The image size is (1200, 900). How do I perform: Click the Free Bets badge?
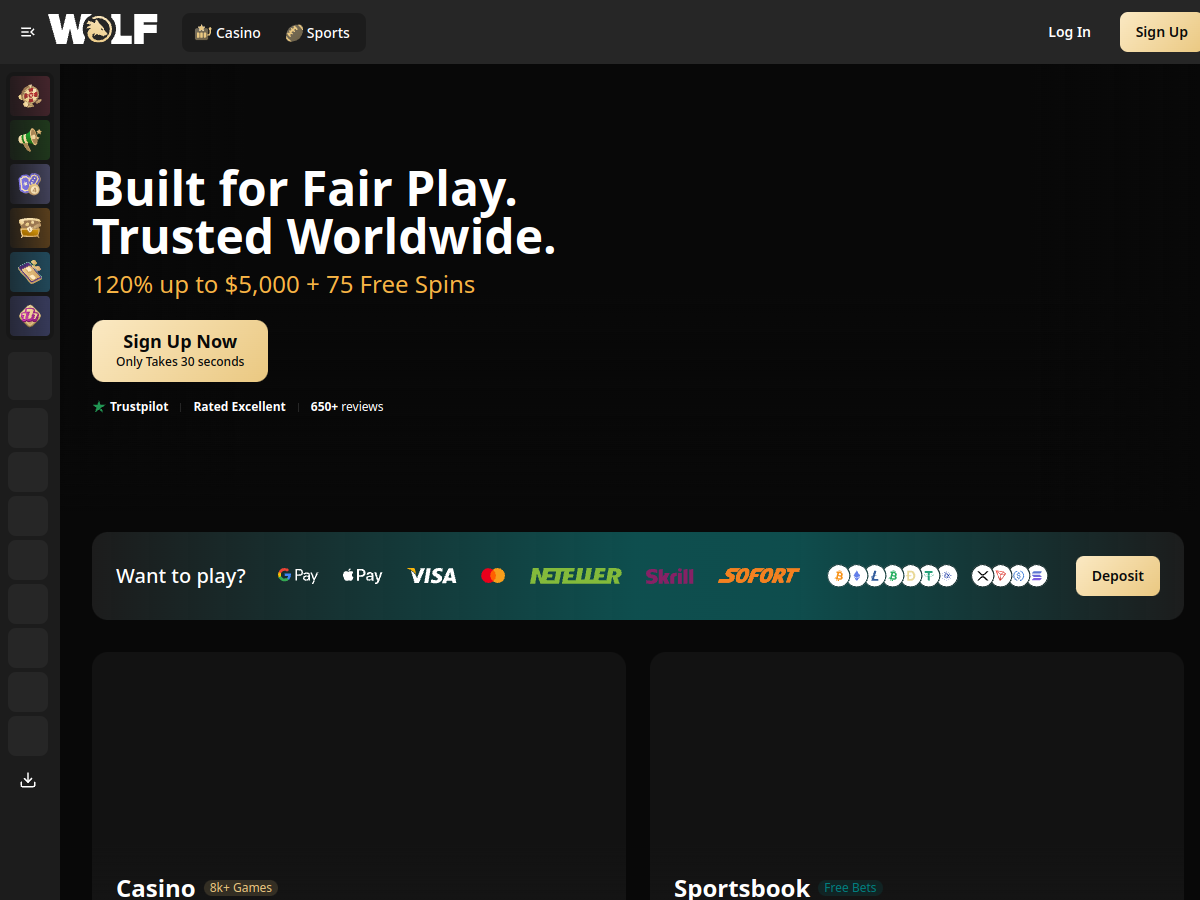pos(851,888)
